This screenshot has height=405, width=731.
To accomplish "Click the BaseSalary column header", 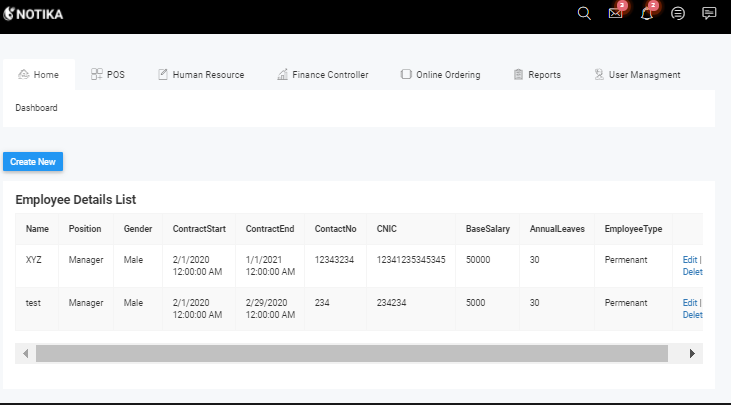I will tap(488, 229).
